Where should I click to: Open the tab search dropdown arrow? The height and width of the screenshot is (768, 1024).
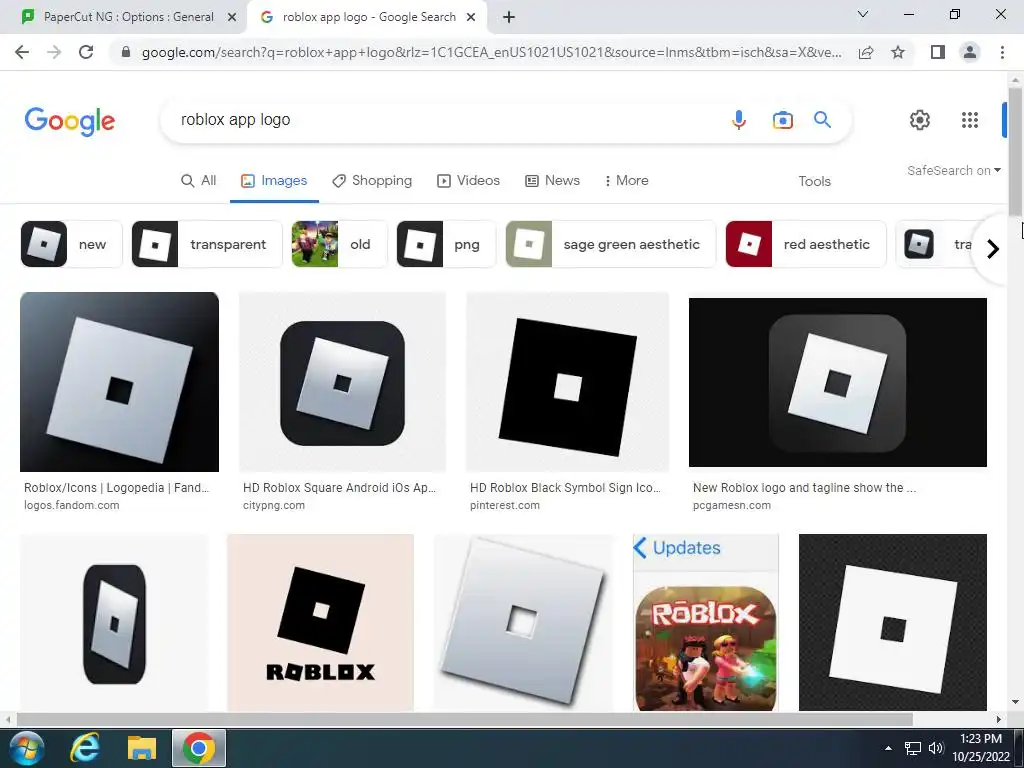(x=863, y=14)
